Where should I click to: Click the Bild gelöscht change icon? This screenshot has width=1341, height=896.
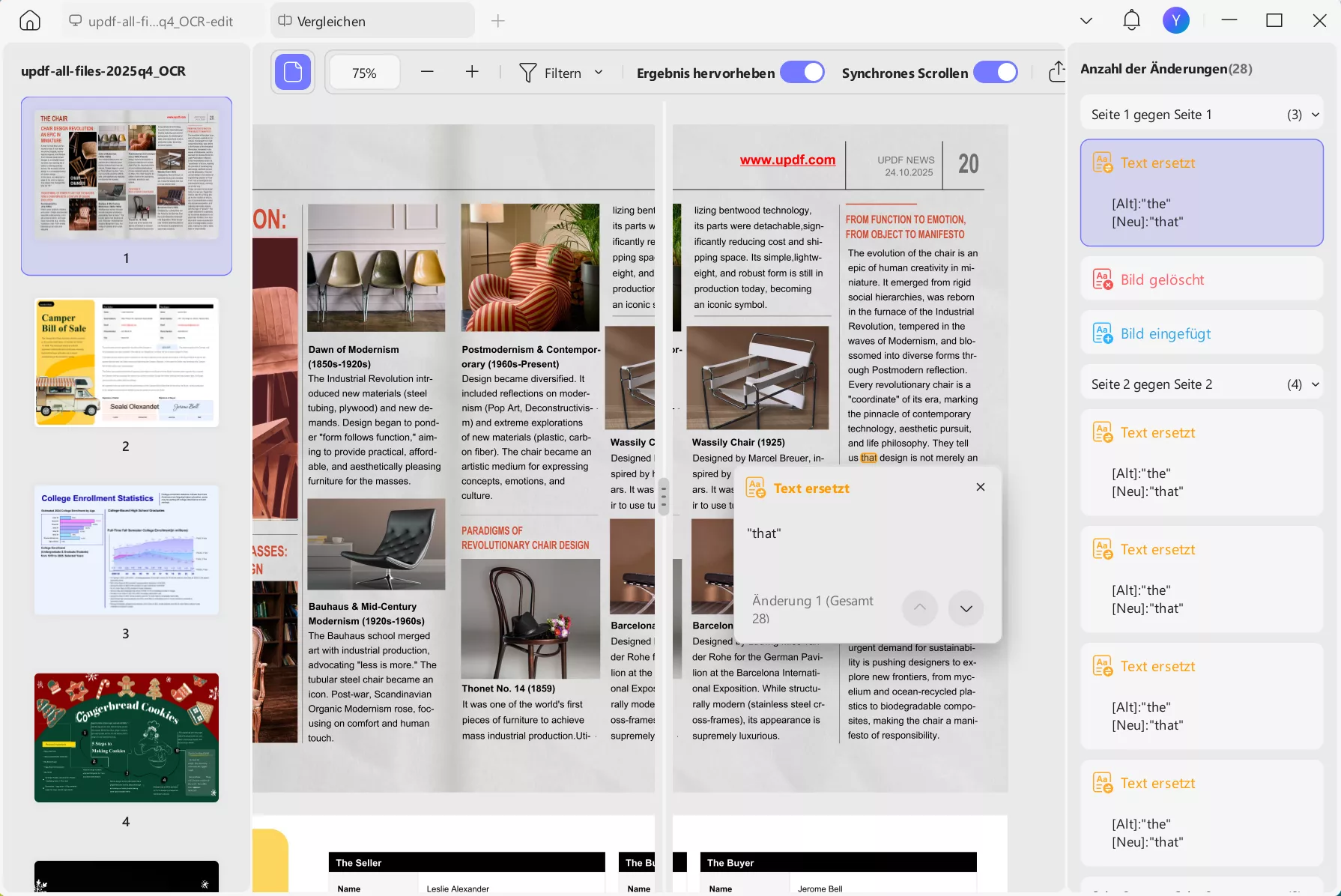point(1103,278)
